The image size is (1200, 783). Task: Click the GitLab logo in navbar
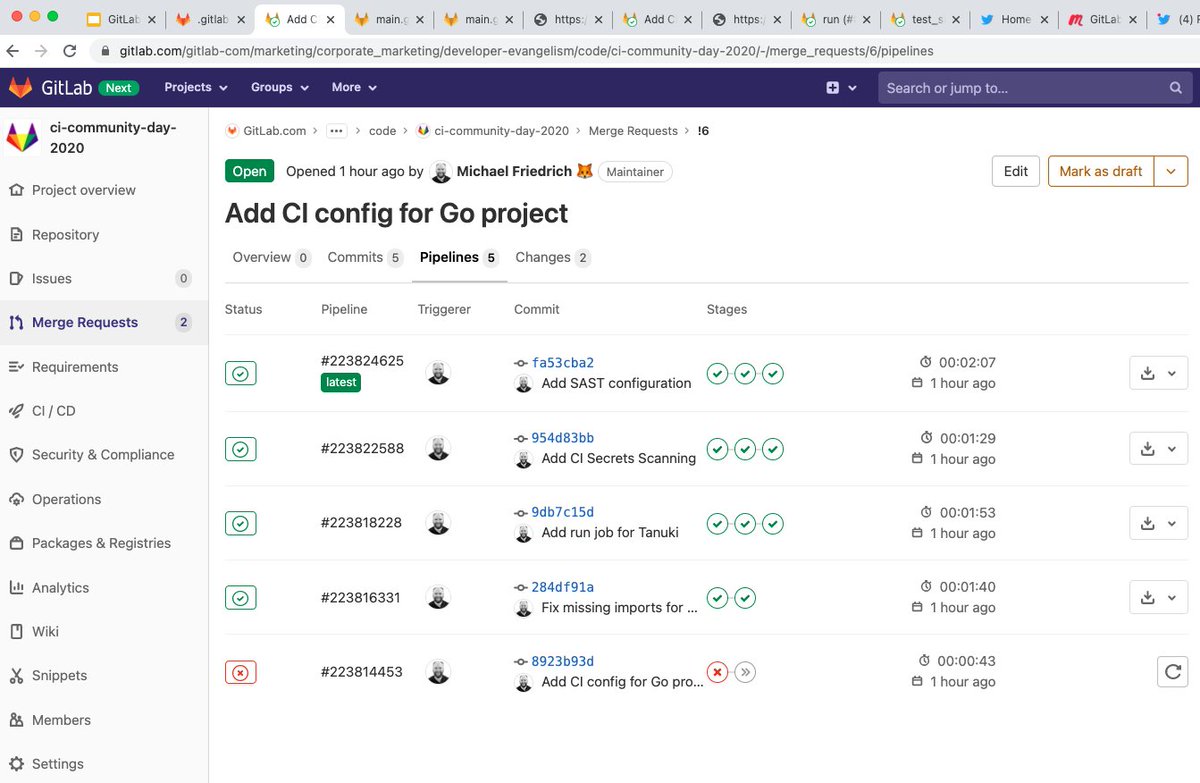(20, 88)
